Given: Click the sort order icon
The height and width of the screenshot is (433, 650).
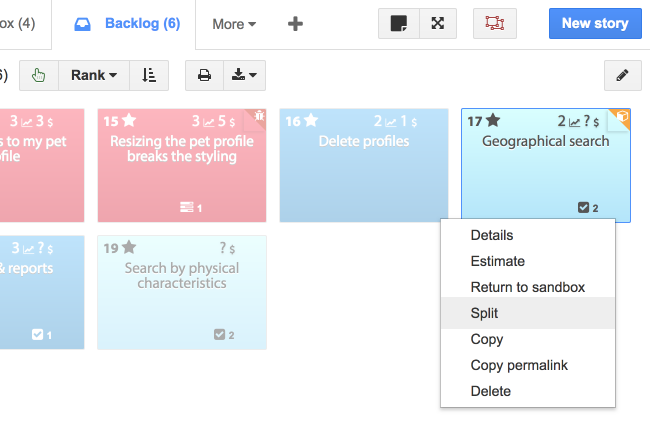Looking at the screenshot, I should tap(149, 75).
